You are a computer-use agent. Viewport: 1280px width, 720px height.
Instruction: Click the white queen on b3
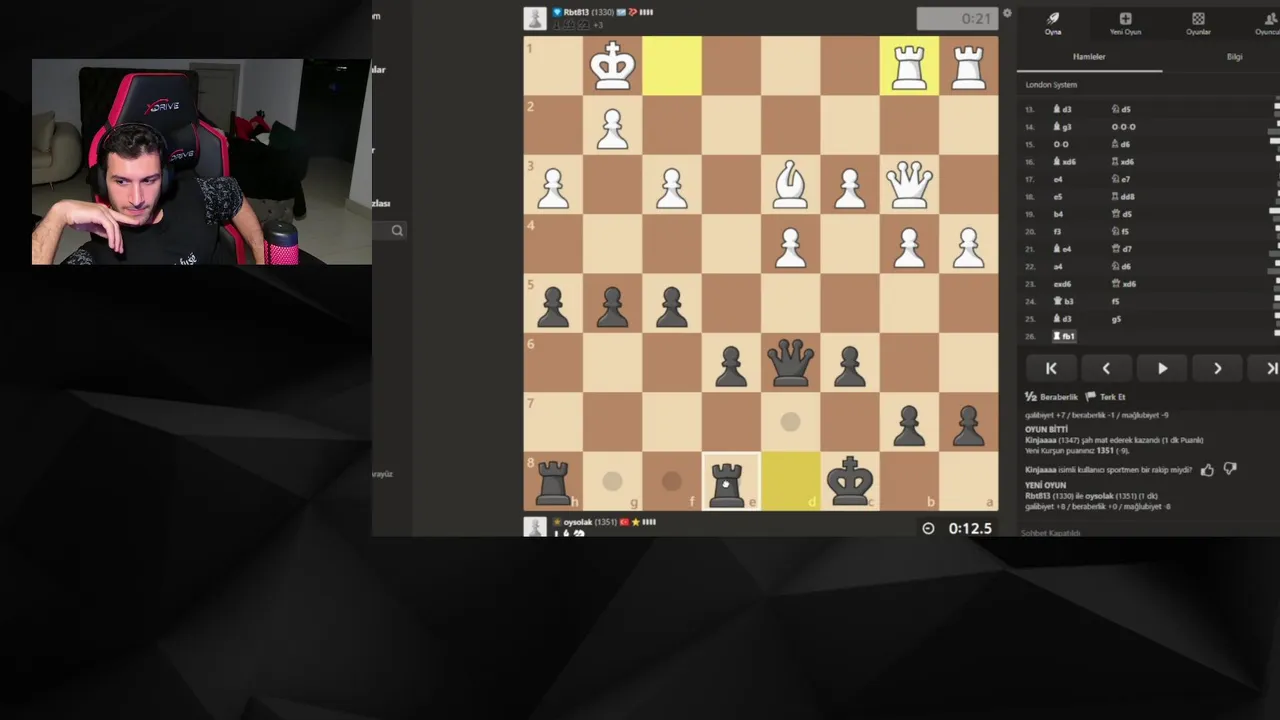click(x=909, y=185)
